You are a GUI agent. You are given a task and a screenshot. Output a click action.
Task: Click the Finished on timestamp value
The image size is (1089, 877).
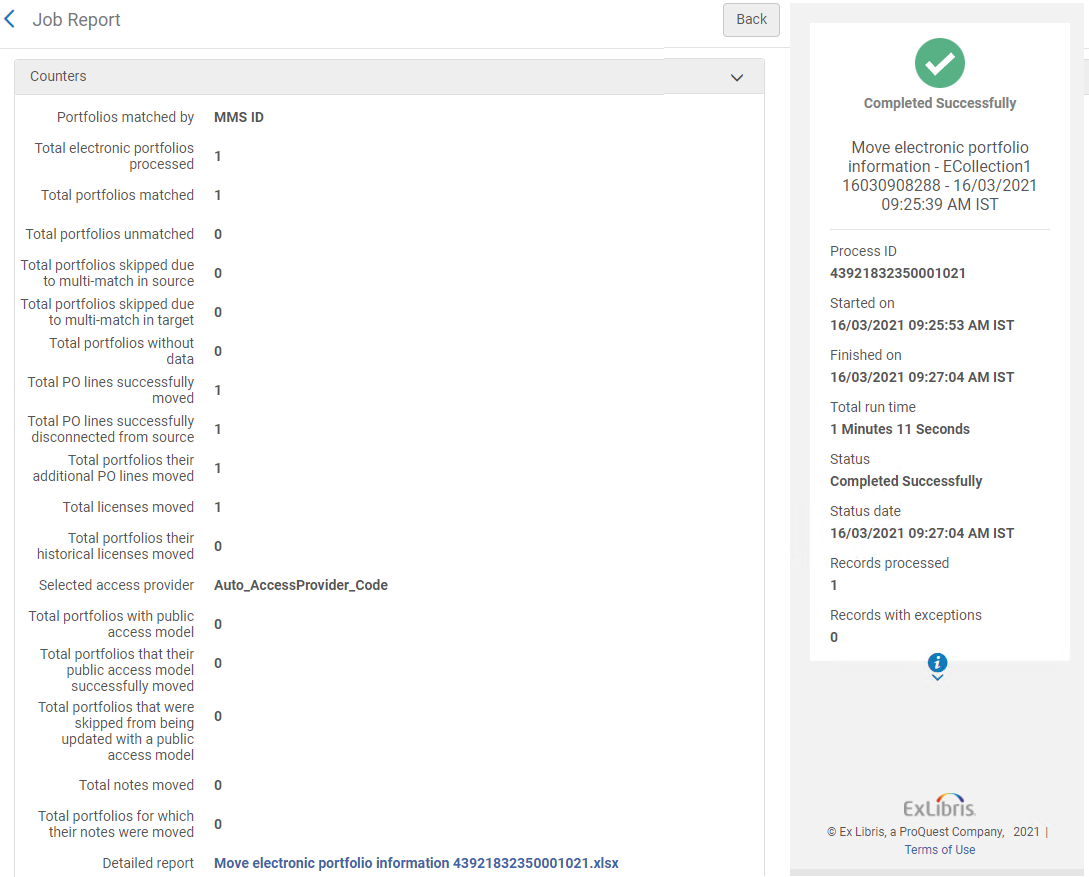pyautogui.click(x=922, y=377)
